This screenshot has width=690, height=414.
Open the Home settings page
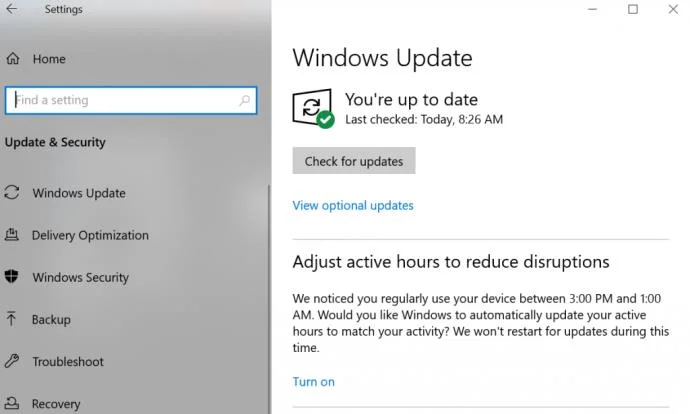(x=49, y=59)
